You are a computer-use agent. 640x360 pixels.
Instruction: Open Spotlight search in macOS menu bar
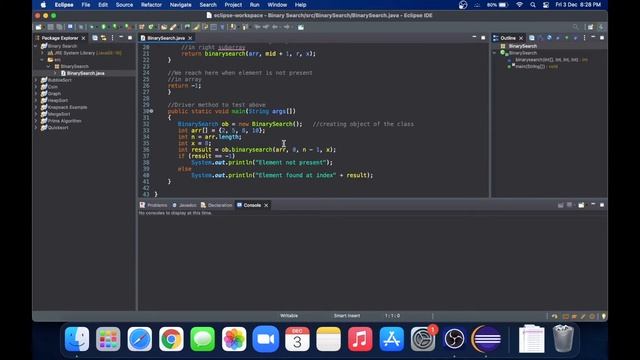pyautogui.click(x=533, y=5)
